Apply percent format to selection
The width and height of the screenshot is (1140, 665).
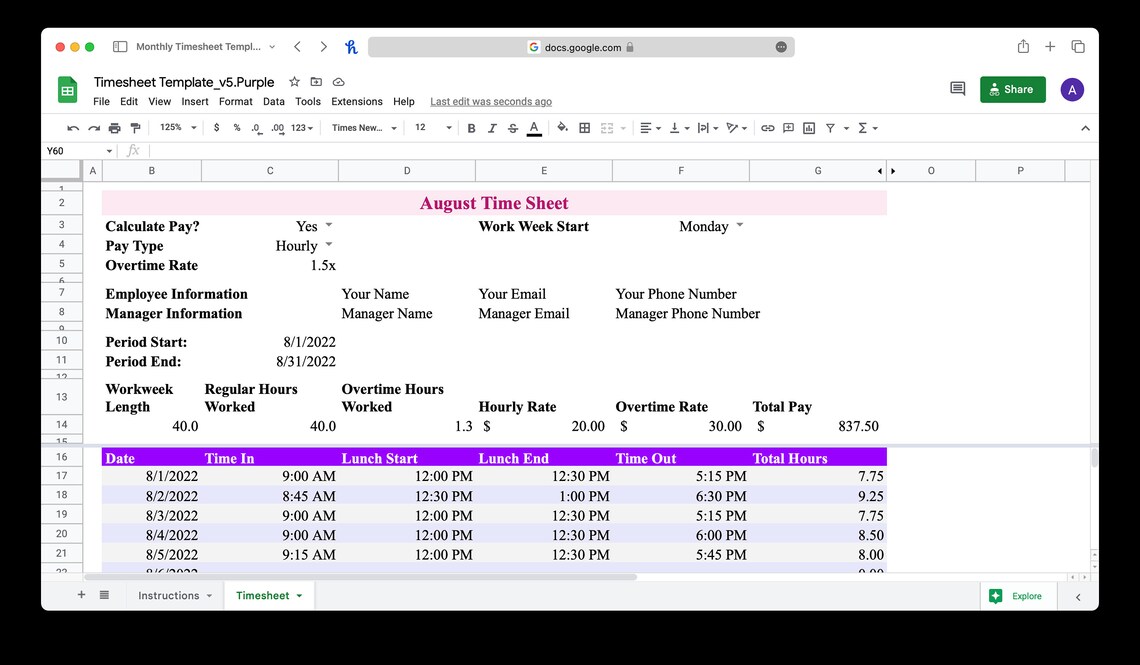tap(236, 127)
